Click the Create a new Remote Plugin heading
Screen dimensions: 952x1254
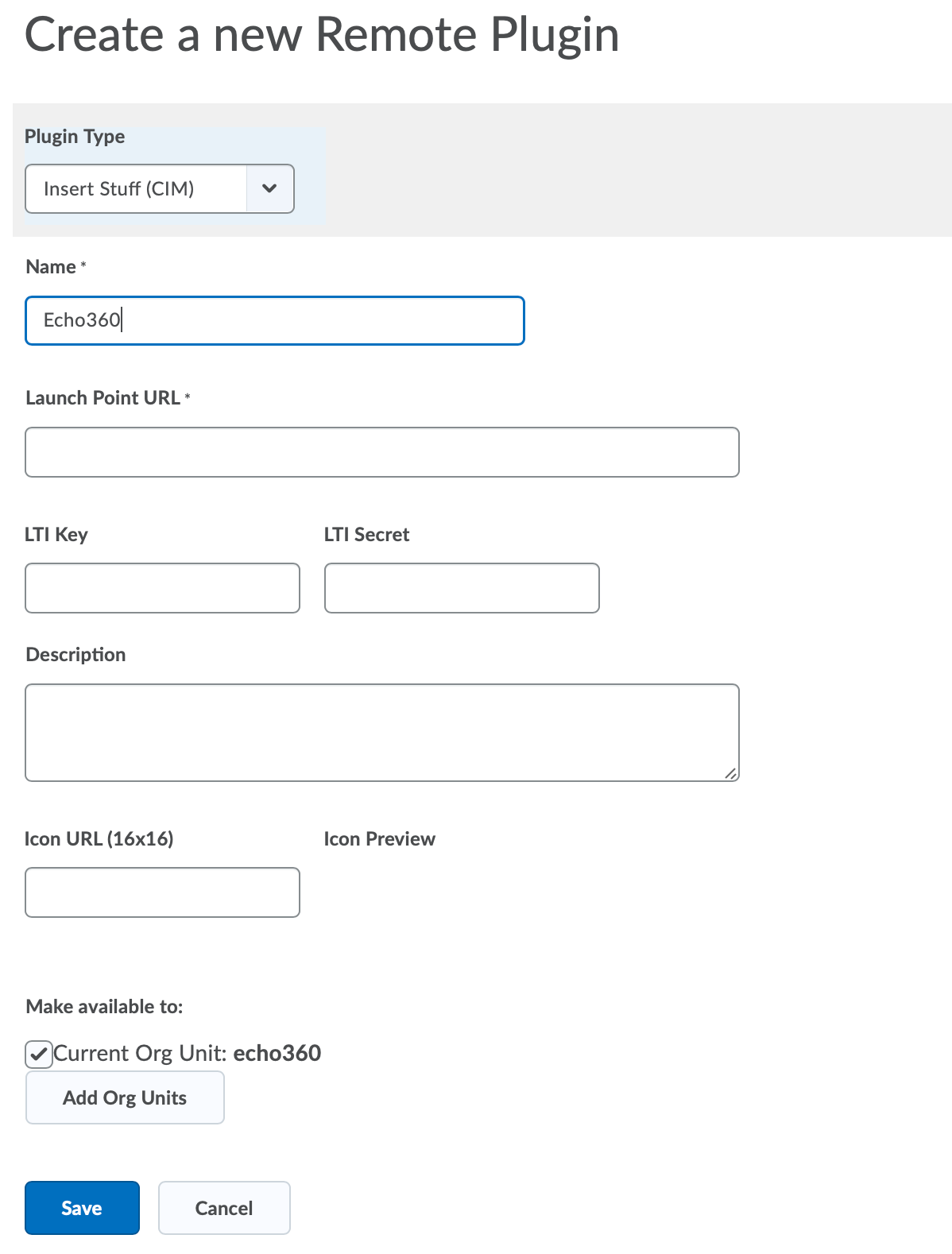(322, 36)
